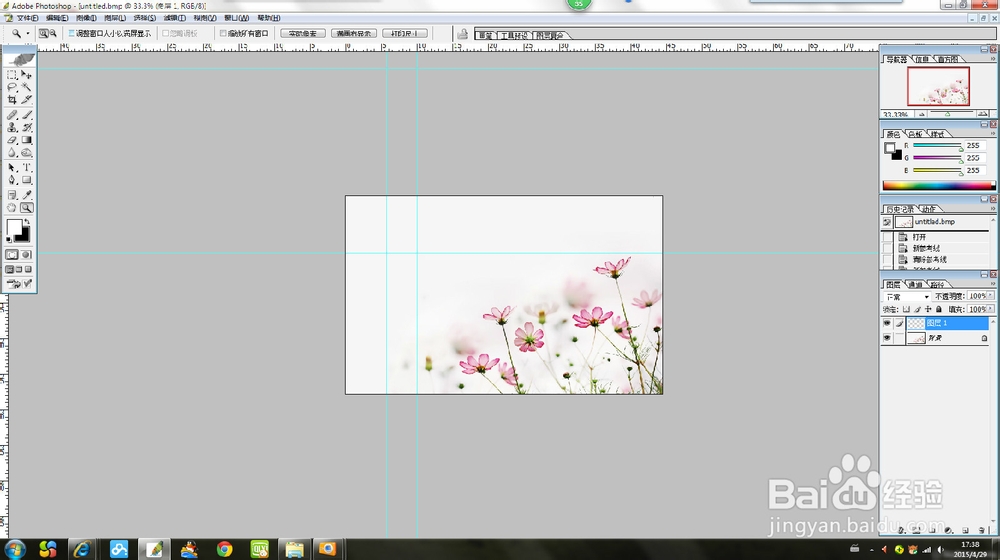This screenshot has width=1000, height=560.
Task: Select the Eyedropper tool
Action: 27,195
